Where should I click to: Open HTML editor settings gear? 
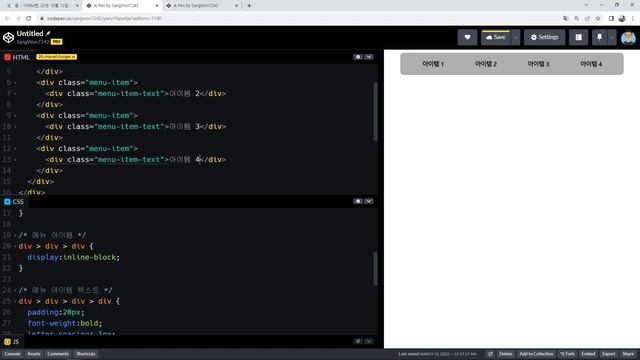point(358,57)
